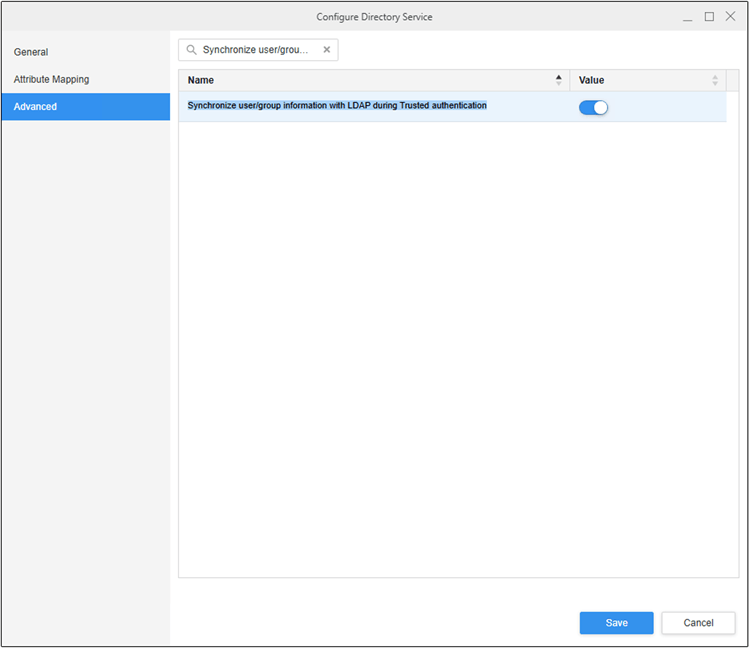The width and height of the screenshot is (750, 648).
Task: Clear the search text with the X icon
Action: (326, 50)
